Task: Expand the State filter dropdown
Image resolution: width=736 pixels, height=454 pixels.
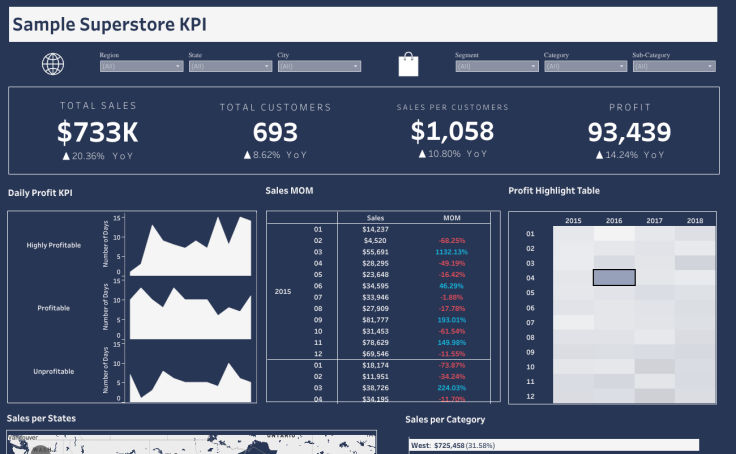Action: tap(229, 66)
